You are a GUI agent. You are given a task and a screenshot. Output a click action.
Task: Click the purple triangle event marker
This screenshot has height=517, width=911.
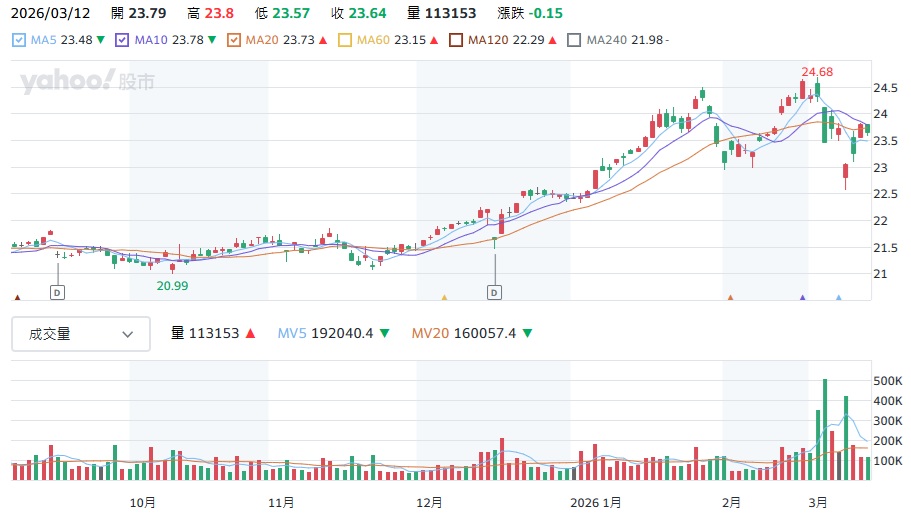(x=802, y=297)
